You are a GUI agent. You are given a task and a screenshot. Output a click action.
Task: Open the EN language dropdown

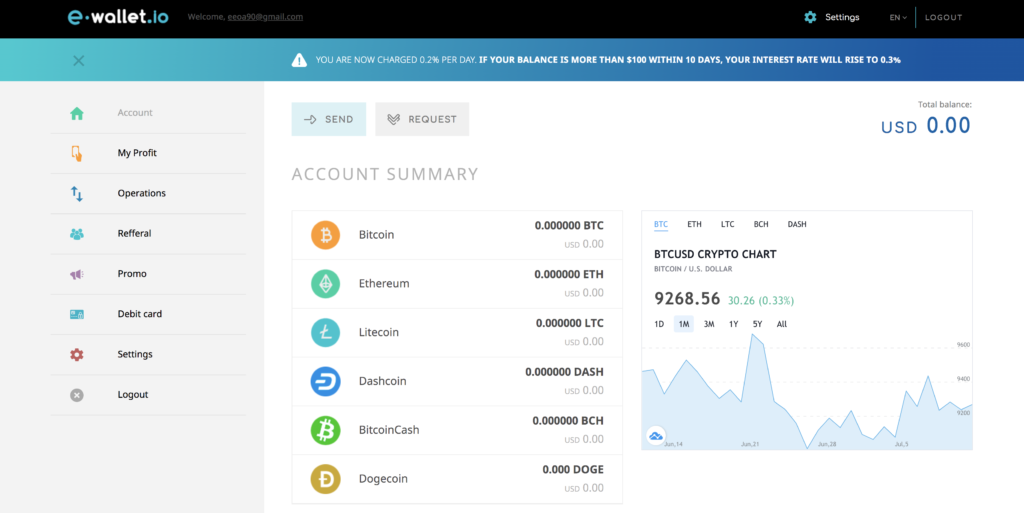898,18
